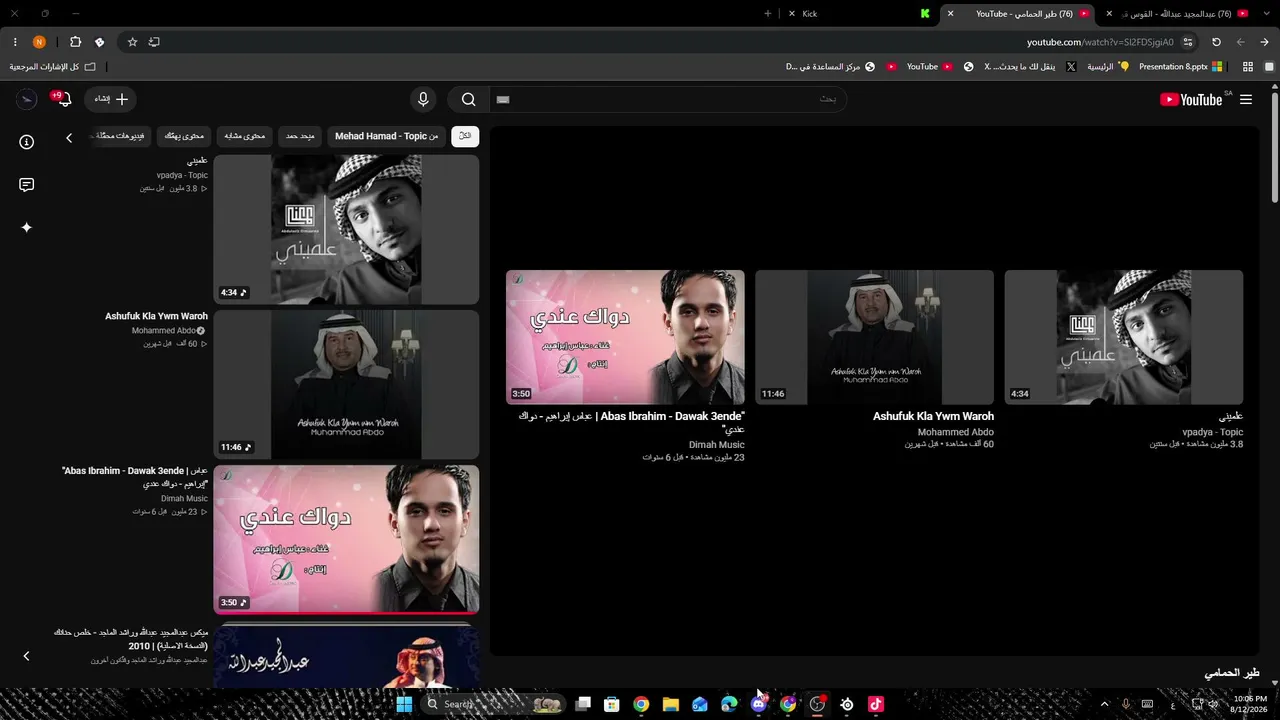This screenshot has width=1280, height=720.
Task: Open site information icon in address bar
Action: (x=1188, y=42)
